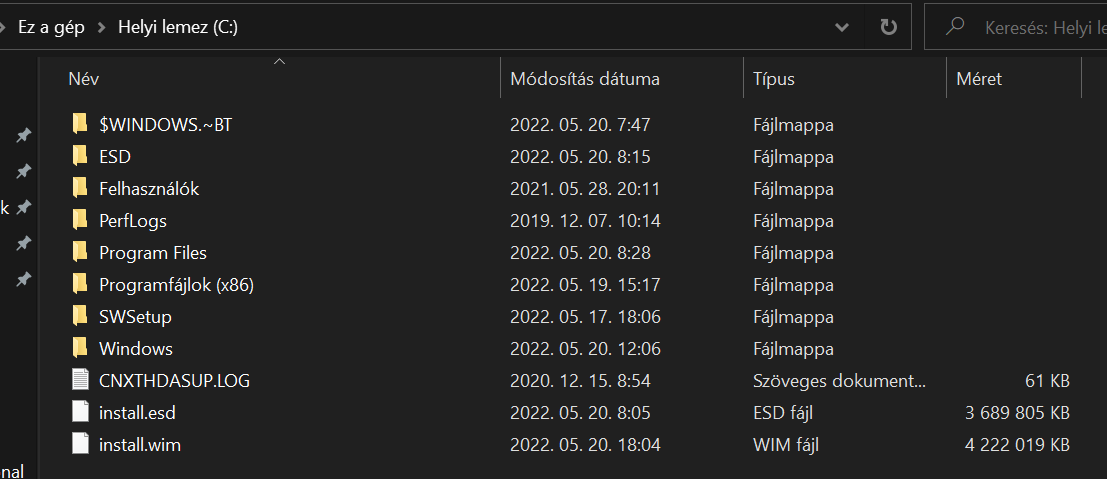Sort by Módosítás dátuma column
This screenshot has width=1107, height=479.
click(585, 78)
